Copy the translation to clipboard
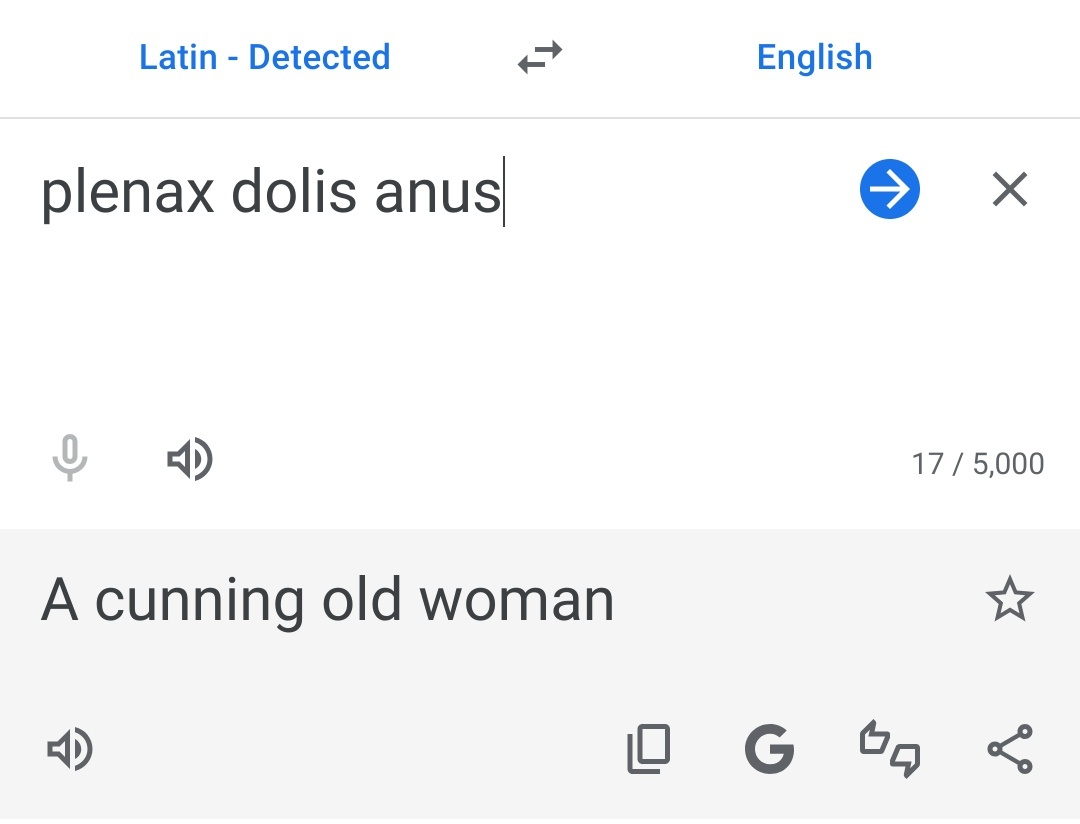1080x824 pixels. click(x=648, y=749)
